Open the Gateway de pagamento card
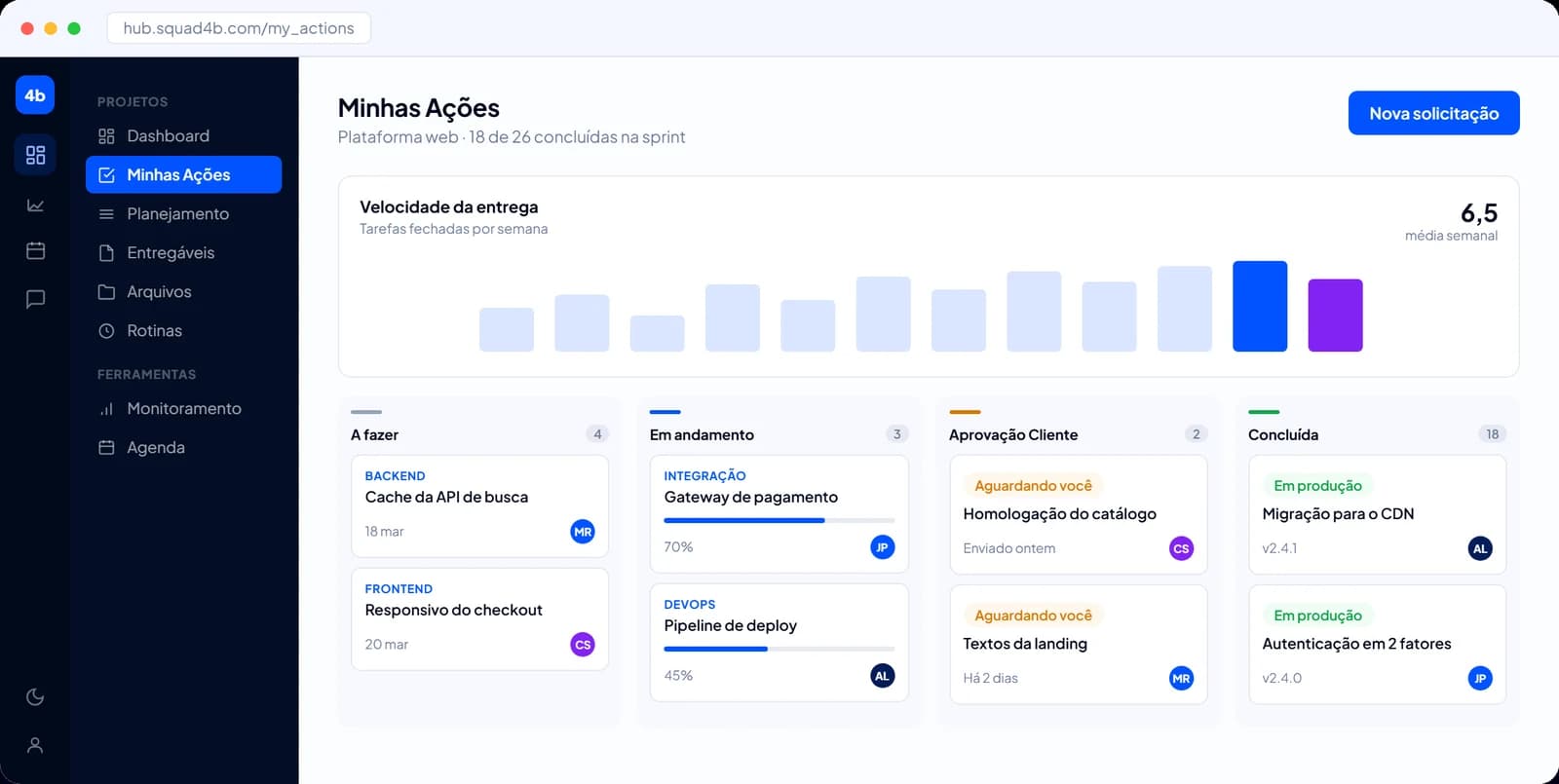Screen dimensions: 1559x784 (779, 514)
